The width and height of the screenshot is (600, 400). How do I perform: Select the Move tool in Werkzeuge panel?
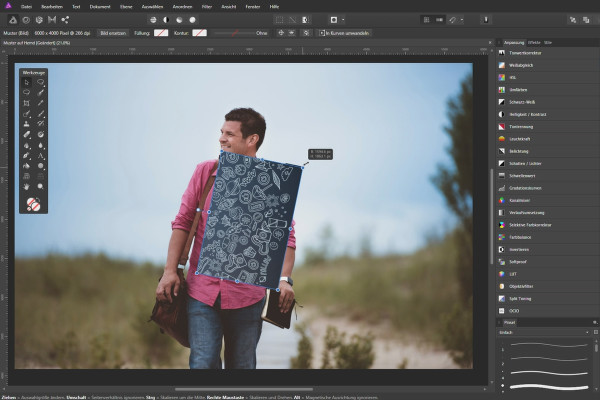coord(26,82)
